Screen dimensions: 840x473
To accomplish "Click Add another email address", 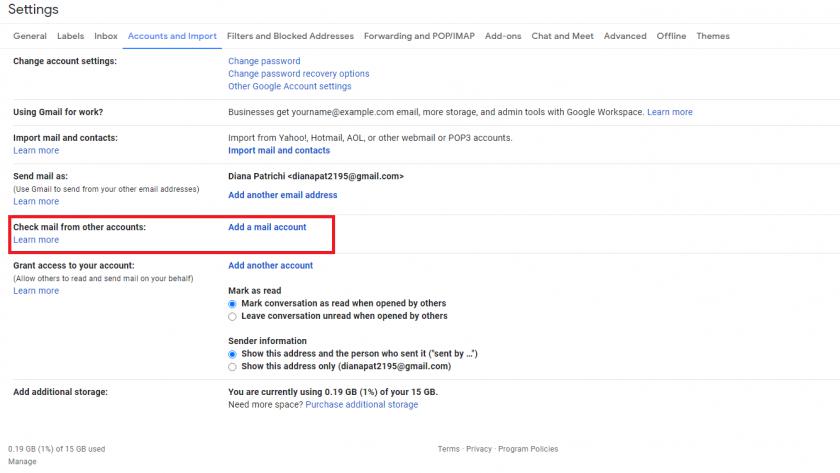I will pos(283,195).
